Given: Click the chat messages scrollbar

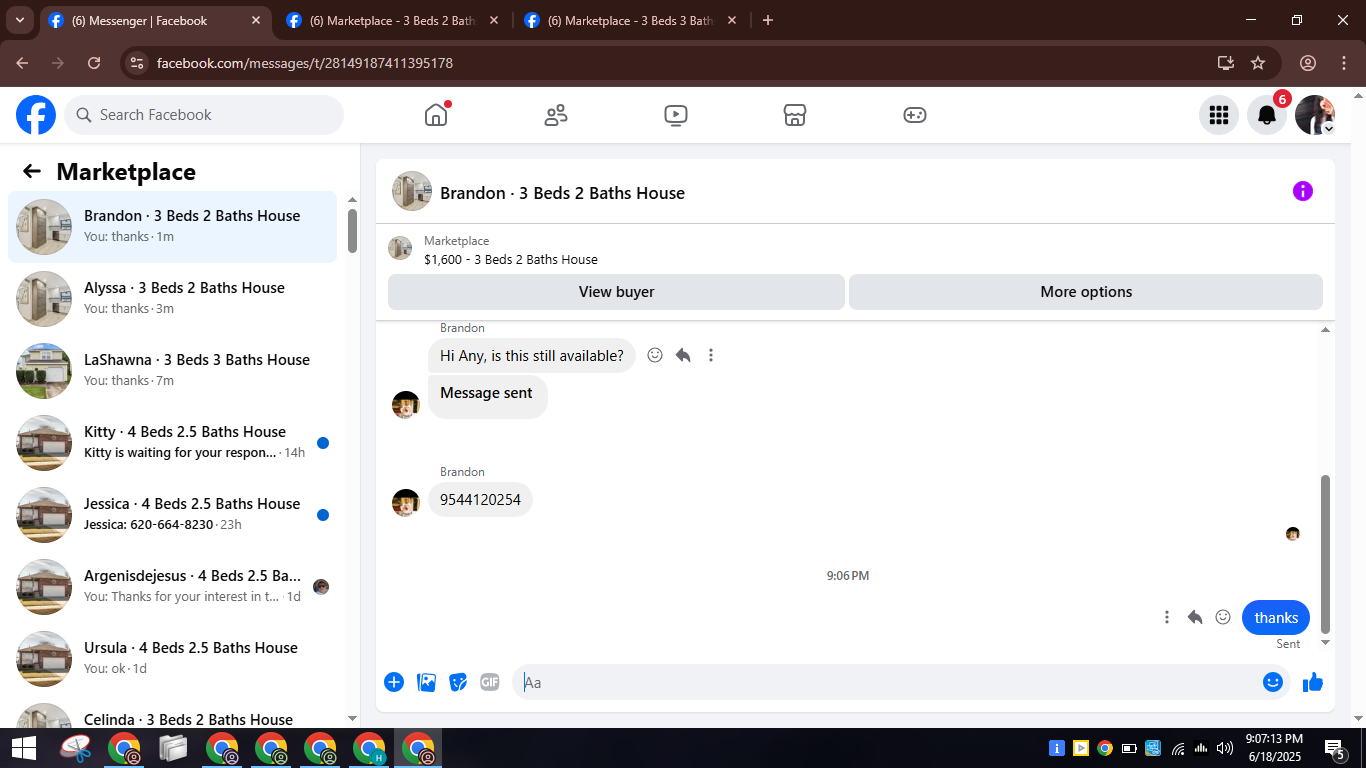Looking at the screenshot, I should click(x=1326, y=553).
